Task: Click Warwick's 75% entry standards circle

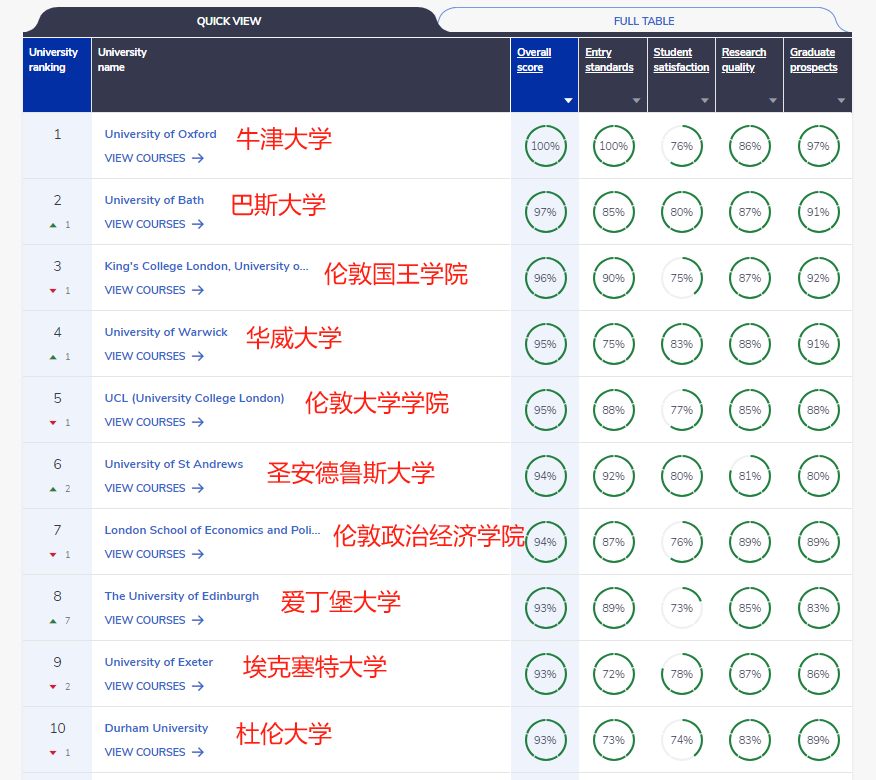Action: tap(613, 344)
